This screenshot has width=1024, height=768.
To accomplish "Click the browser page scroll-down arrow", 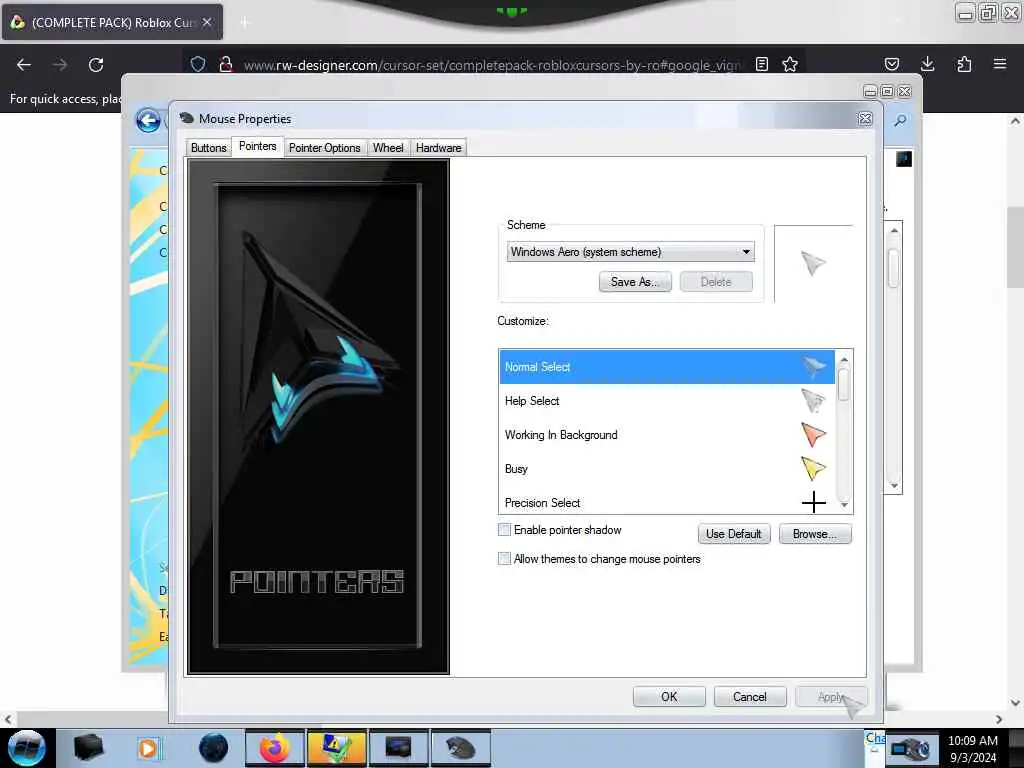I will [x=1015, y=703].
